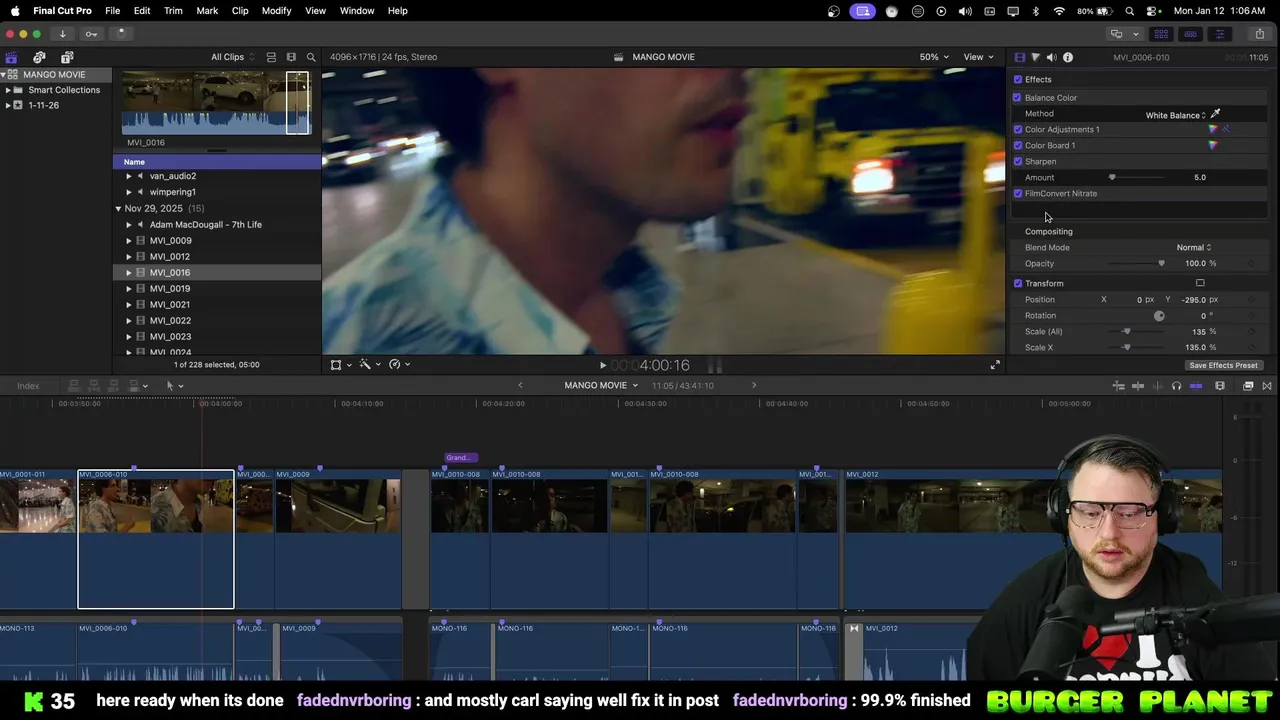The image size is (1280, 720).
Task: Open the Blend Mode Normal dropdown
Action: [x=1194, y=247]
